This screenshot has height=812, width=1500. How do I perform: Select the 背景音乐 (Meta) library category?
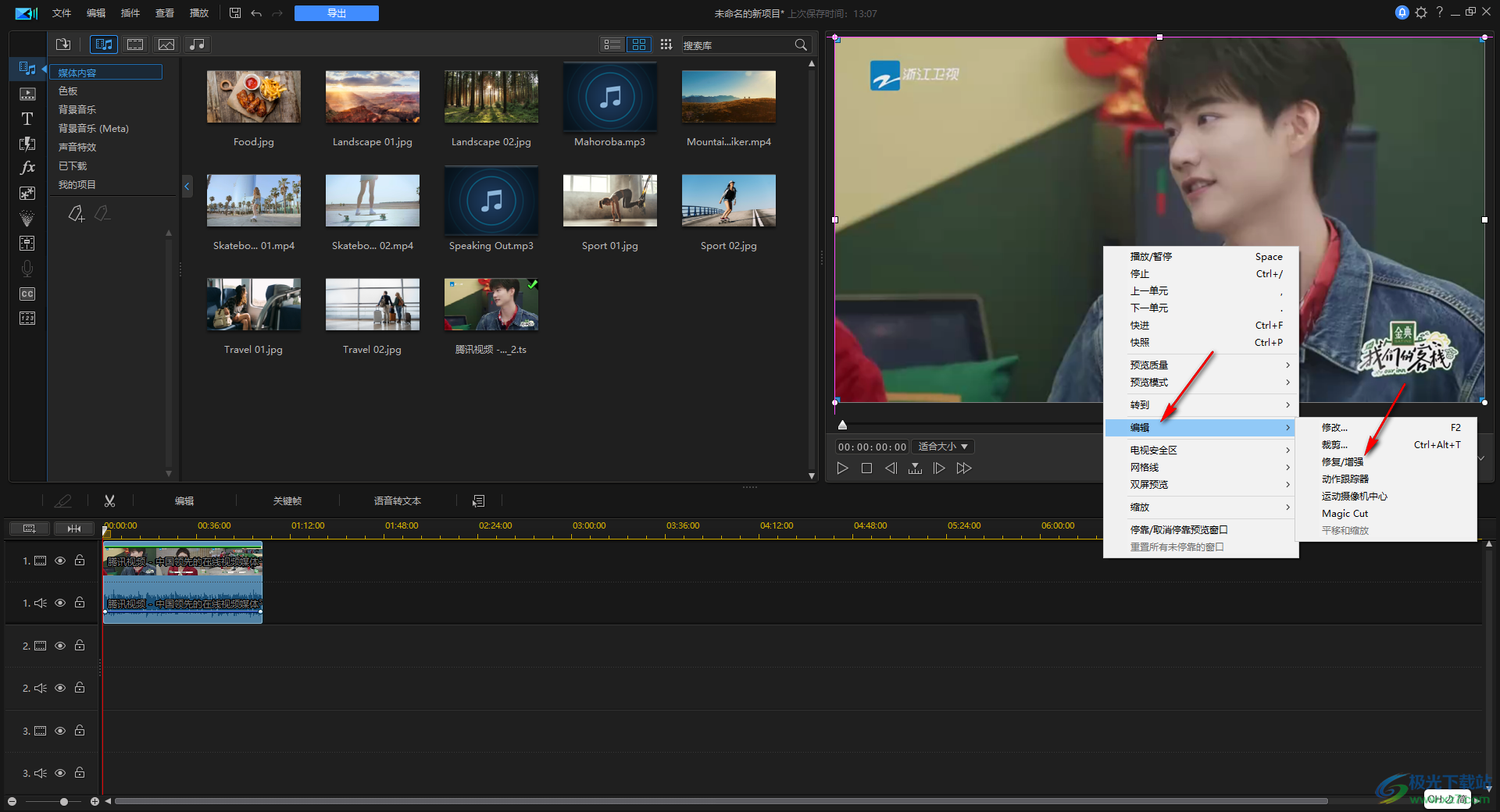94,128
